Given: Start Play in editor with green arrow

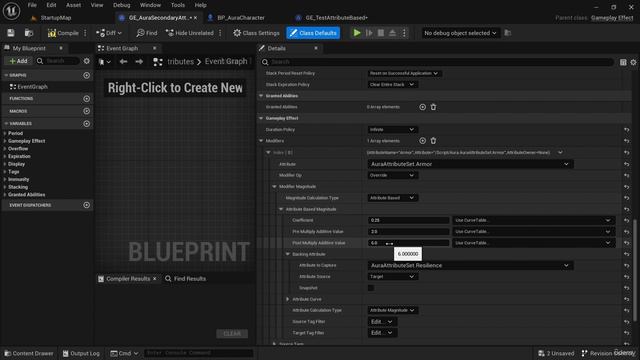Looking at the screenshot, I should point(357,33).
